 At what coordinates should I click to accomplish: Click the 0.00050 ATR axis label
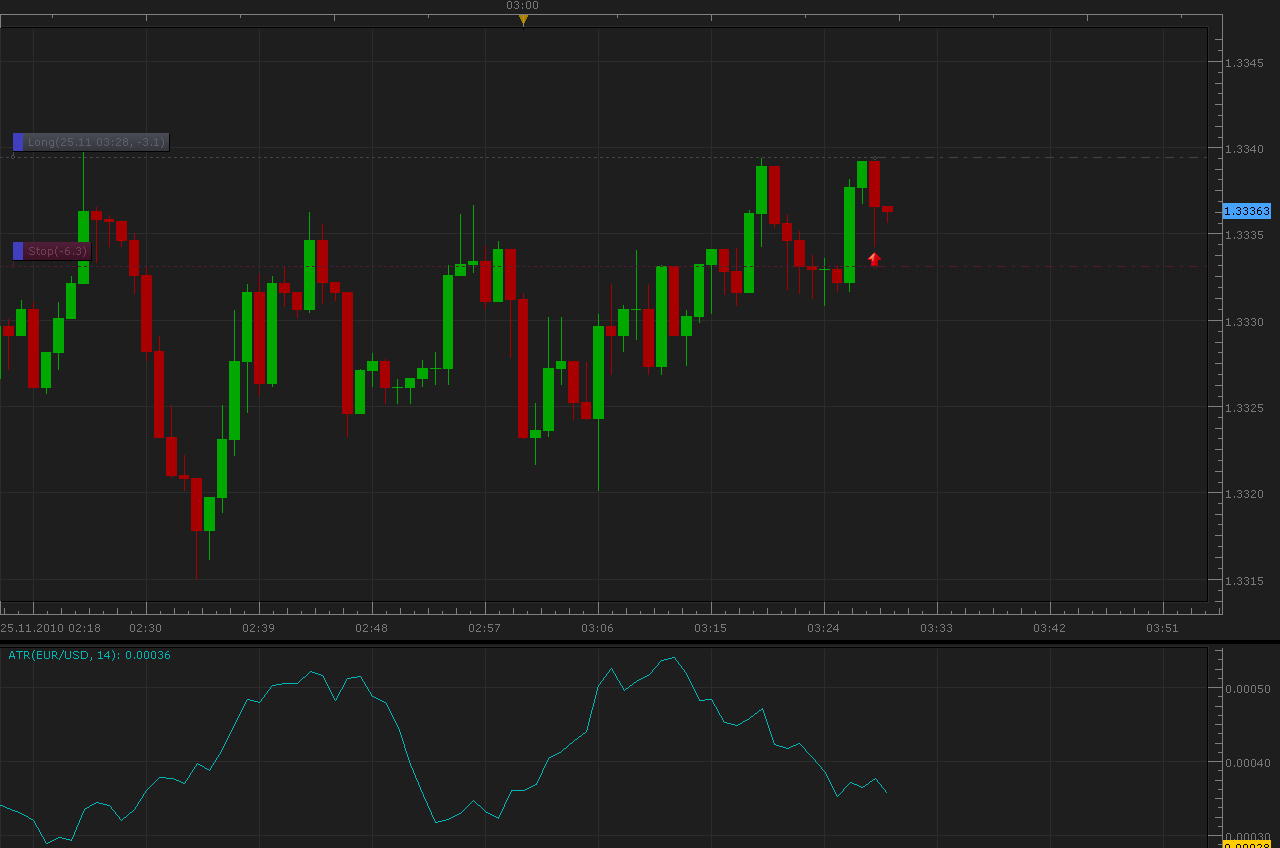coord(1247,689)
